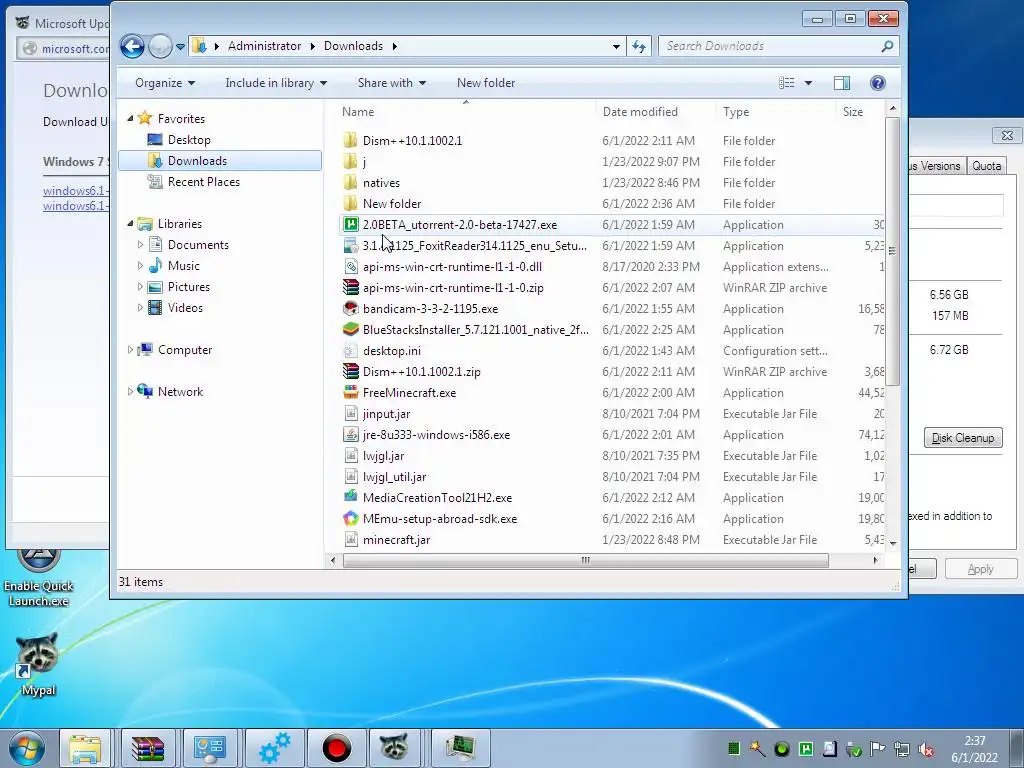Select the lwjgl_util.jar file name
Image resolution: width=1024 pixels, height=768 pixels.
coord(394,477)
